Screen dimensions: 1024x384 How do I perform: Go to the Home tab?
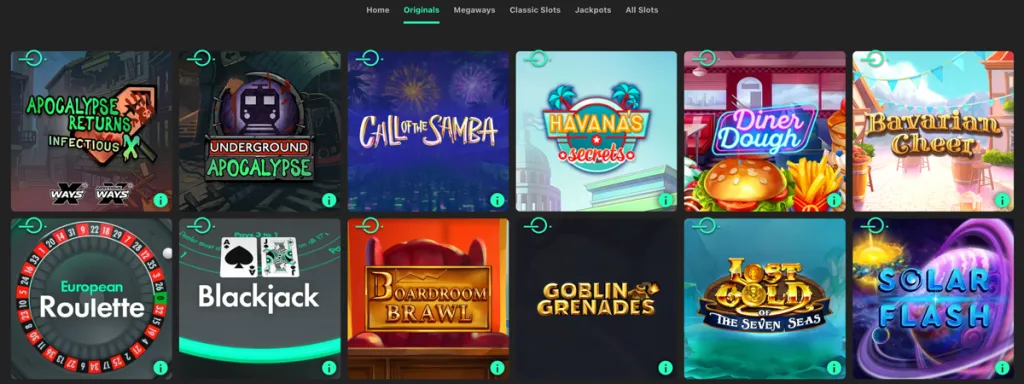377,10
